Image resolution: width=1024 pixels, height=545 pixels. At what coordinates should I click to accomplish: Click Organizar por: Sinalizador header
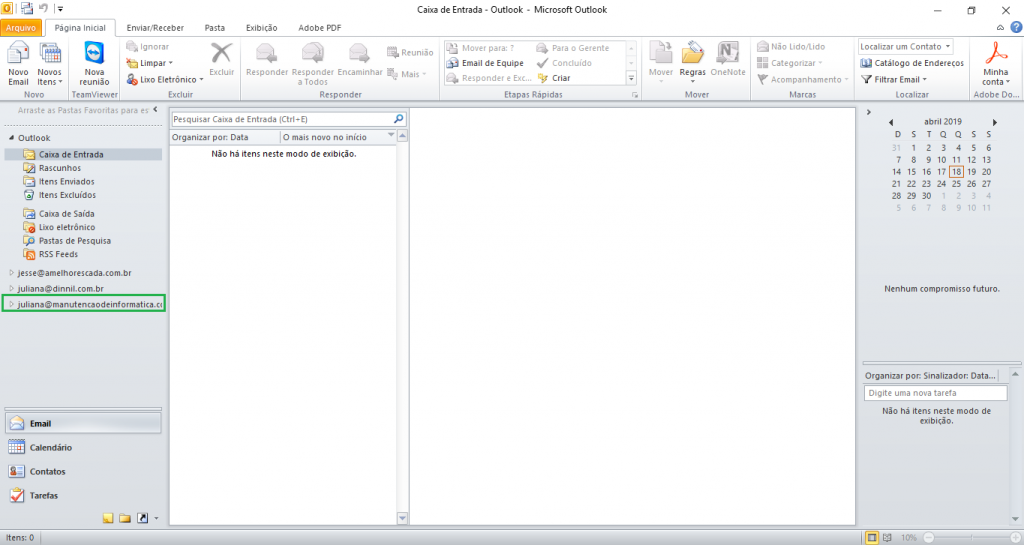[930, 375]
